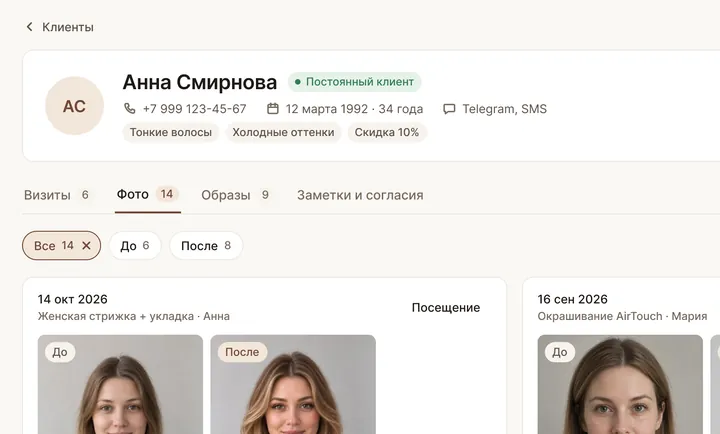Open the Клиенты breadcrumb link
The height and width of the screenshot is (434, 720).
tap(68, 27)
